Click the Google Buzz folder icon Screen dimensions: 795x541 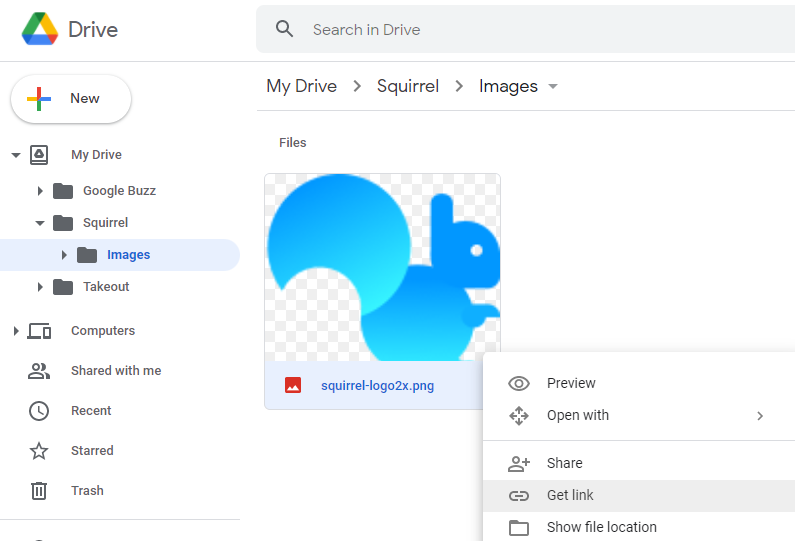point(63,191)
